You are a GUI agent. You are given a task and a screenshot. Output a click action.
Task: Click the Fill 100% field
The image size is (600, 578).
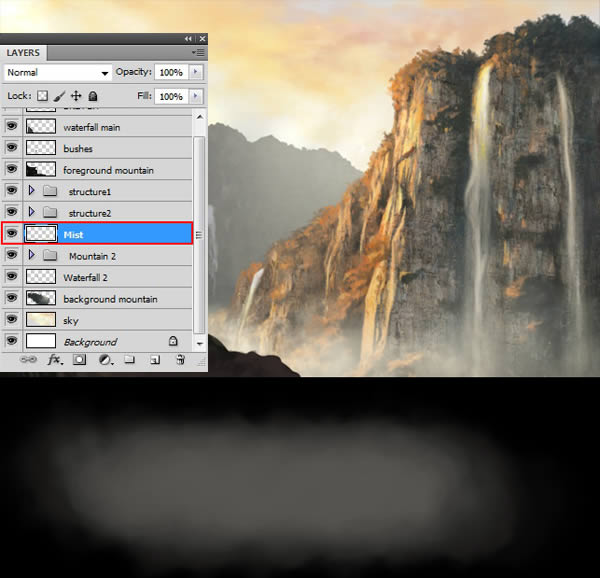click(171, 96)
